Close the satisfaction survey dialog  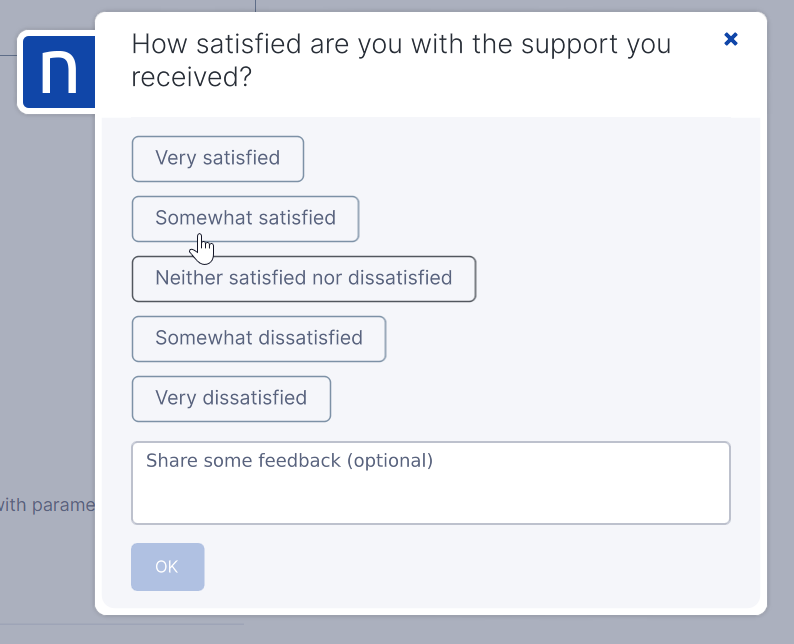(730, 39)
